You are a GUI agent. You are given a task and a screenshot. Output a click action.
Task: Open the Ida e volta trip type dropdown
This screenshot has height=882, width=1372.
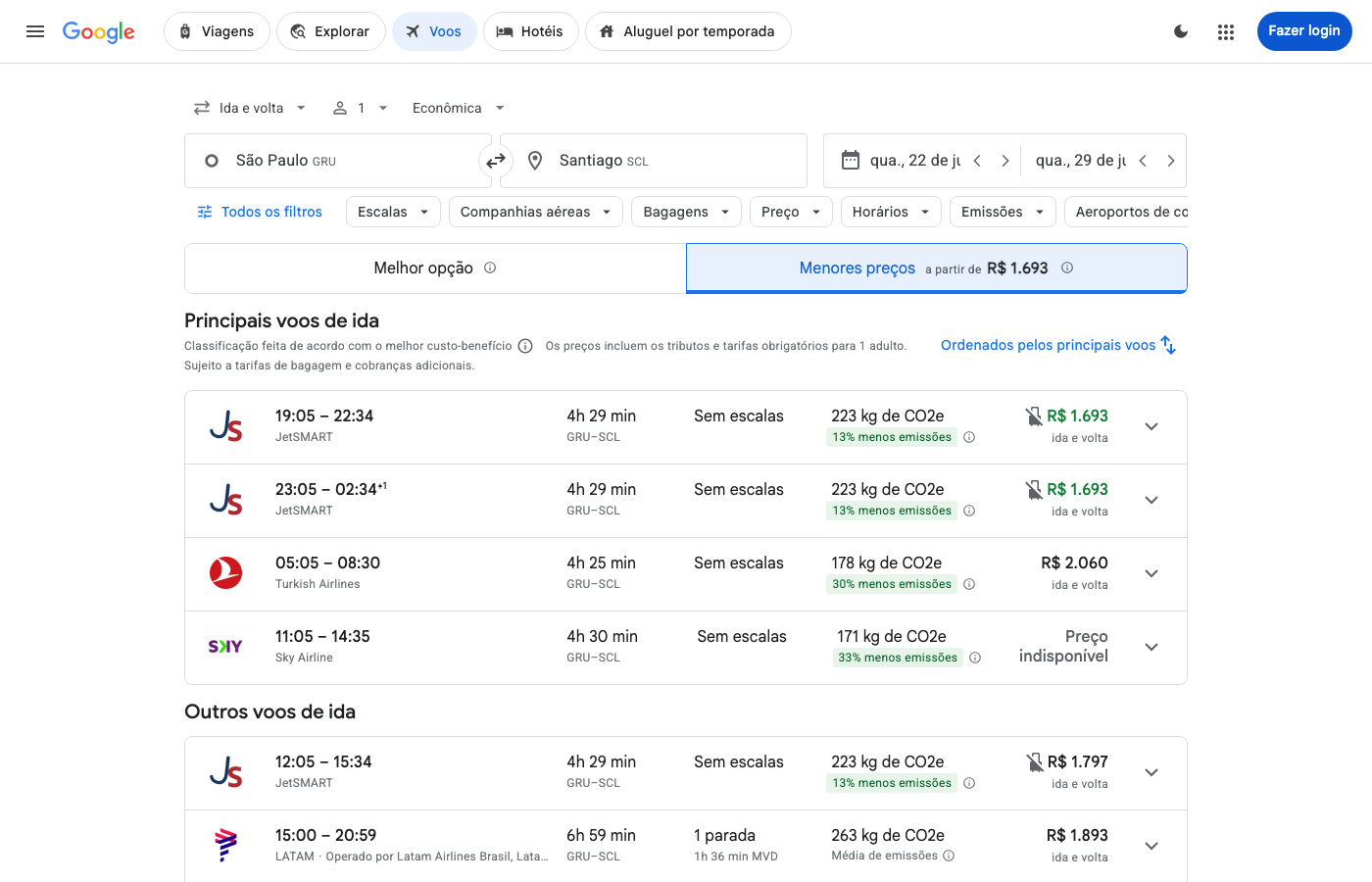click(x=250, y=108)
